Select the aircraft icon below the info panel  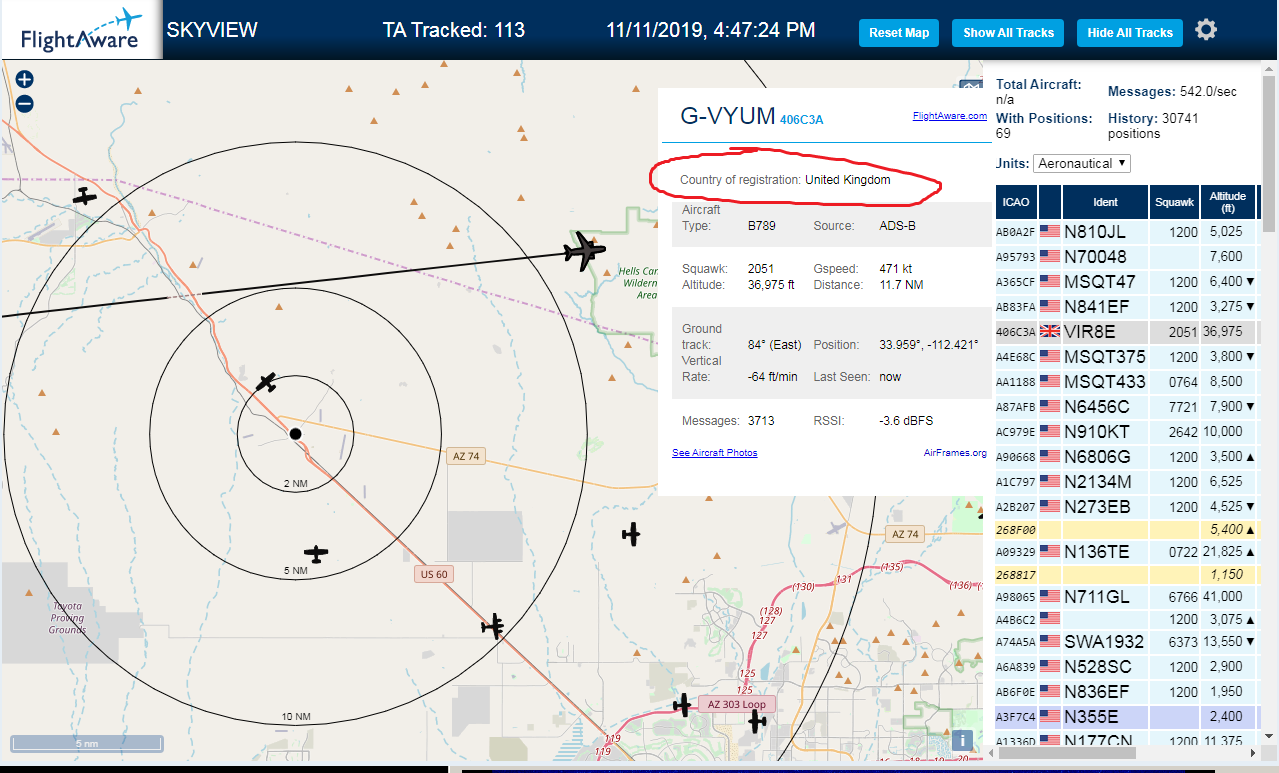[631, 534]
